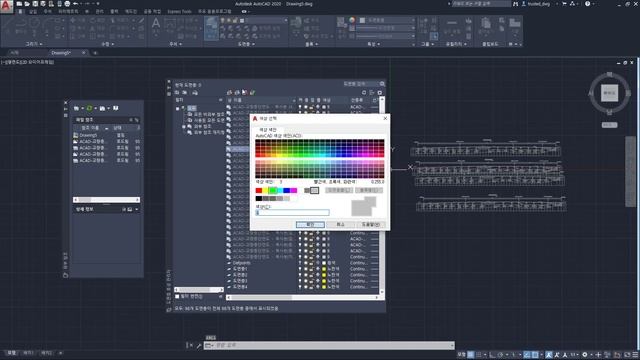Click the Print icon in quick access toolbar

pyautogui.click(x=67, y=4)
